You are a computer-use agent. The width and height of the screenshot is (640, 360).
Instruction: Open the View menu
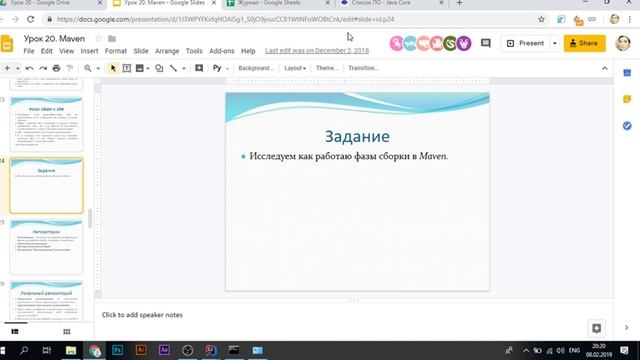67,51
